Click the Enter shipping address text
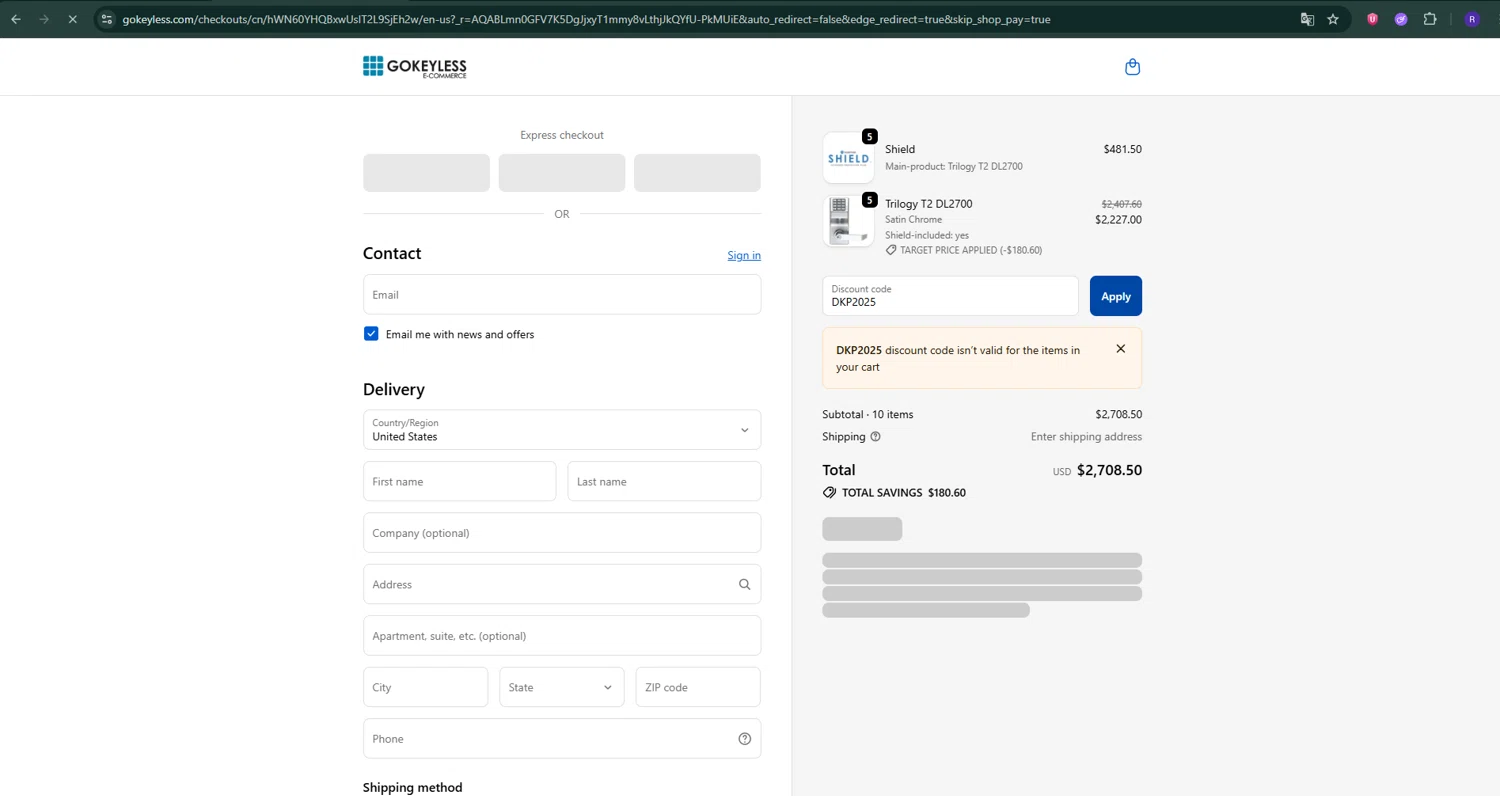The width and height of the screenshot is (1500, 796). 1086,437
